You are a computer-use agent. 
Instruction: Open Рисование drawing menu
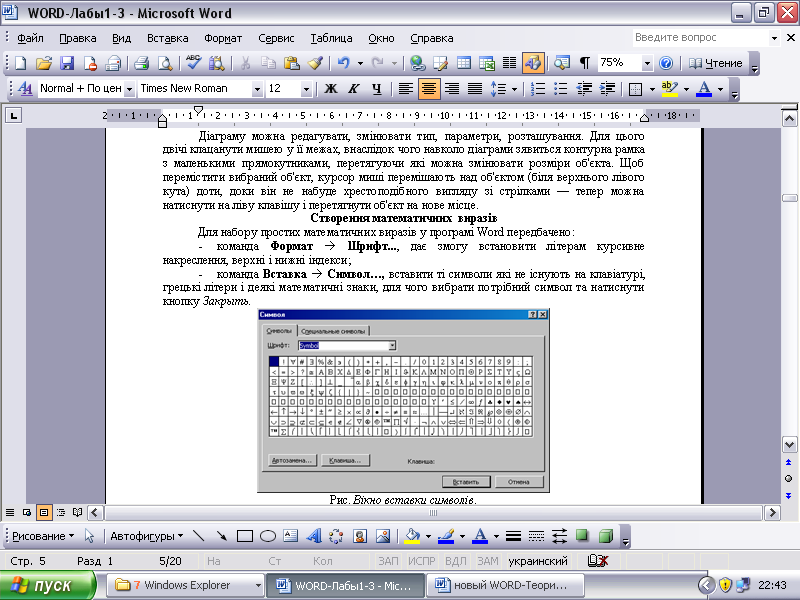[43, 536]
